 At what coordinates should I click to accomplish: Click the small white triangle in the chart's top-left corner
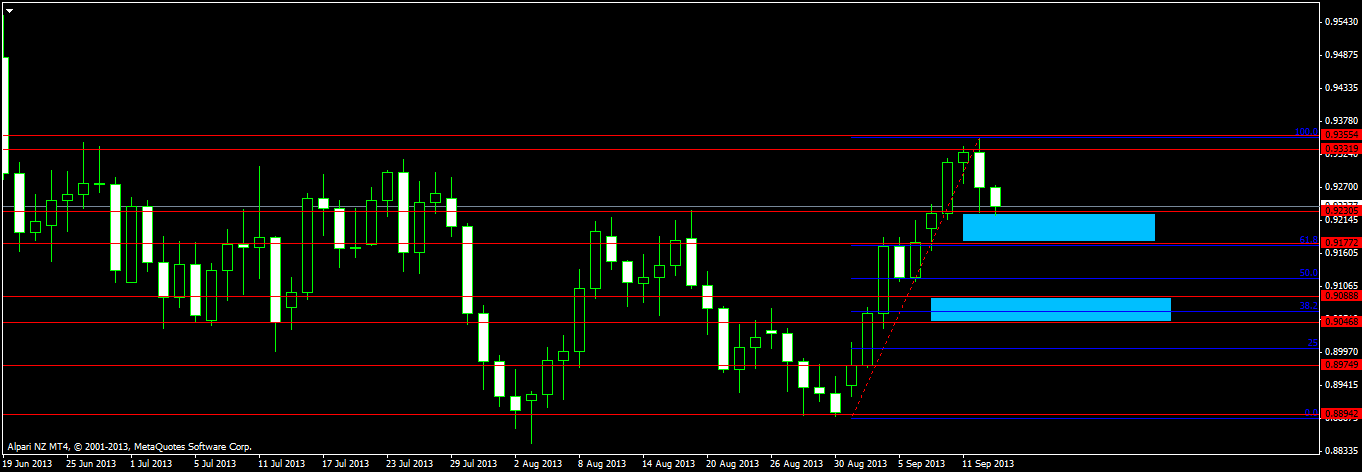(x=10, y=10)
